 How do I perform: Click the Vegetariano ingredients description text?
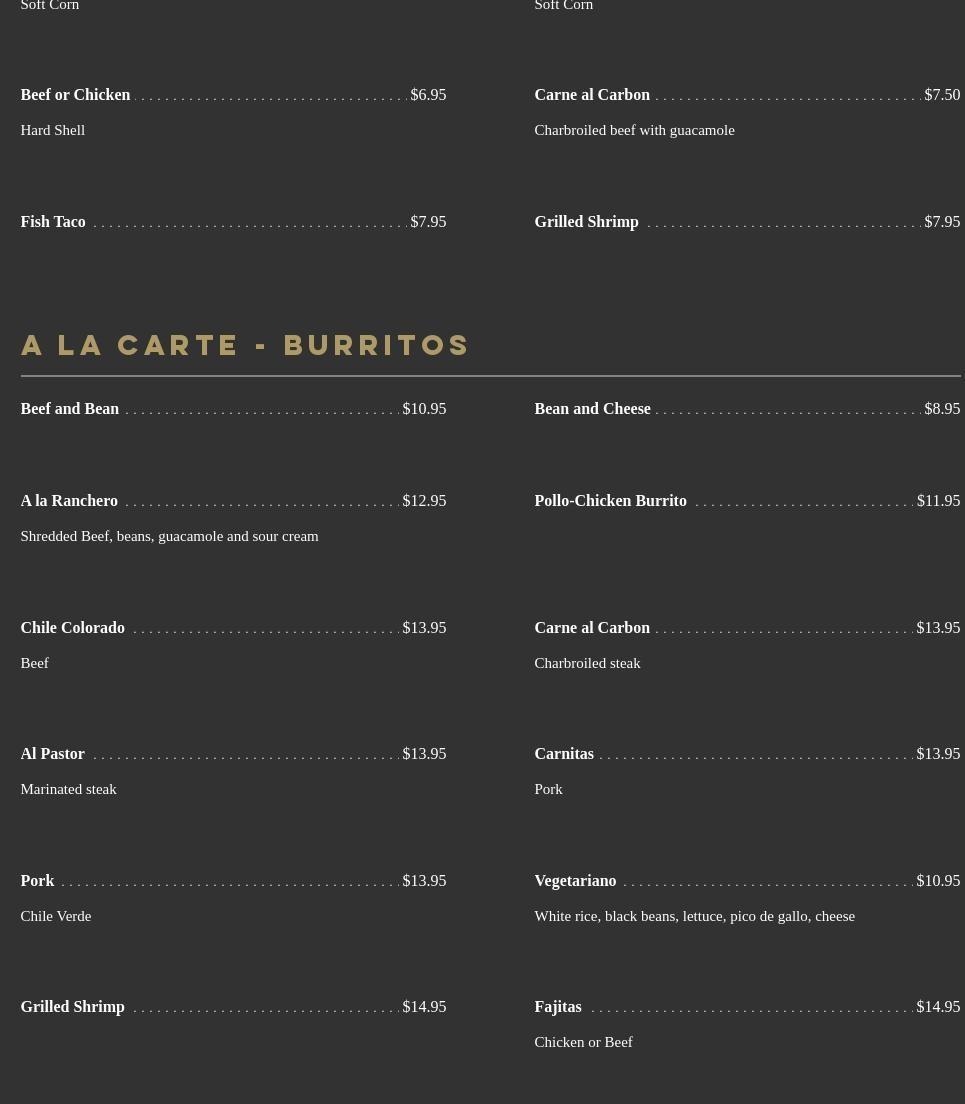click(694, 916)
